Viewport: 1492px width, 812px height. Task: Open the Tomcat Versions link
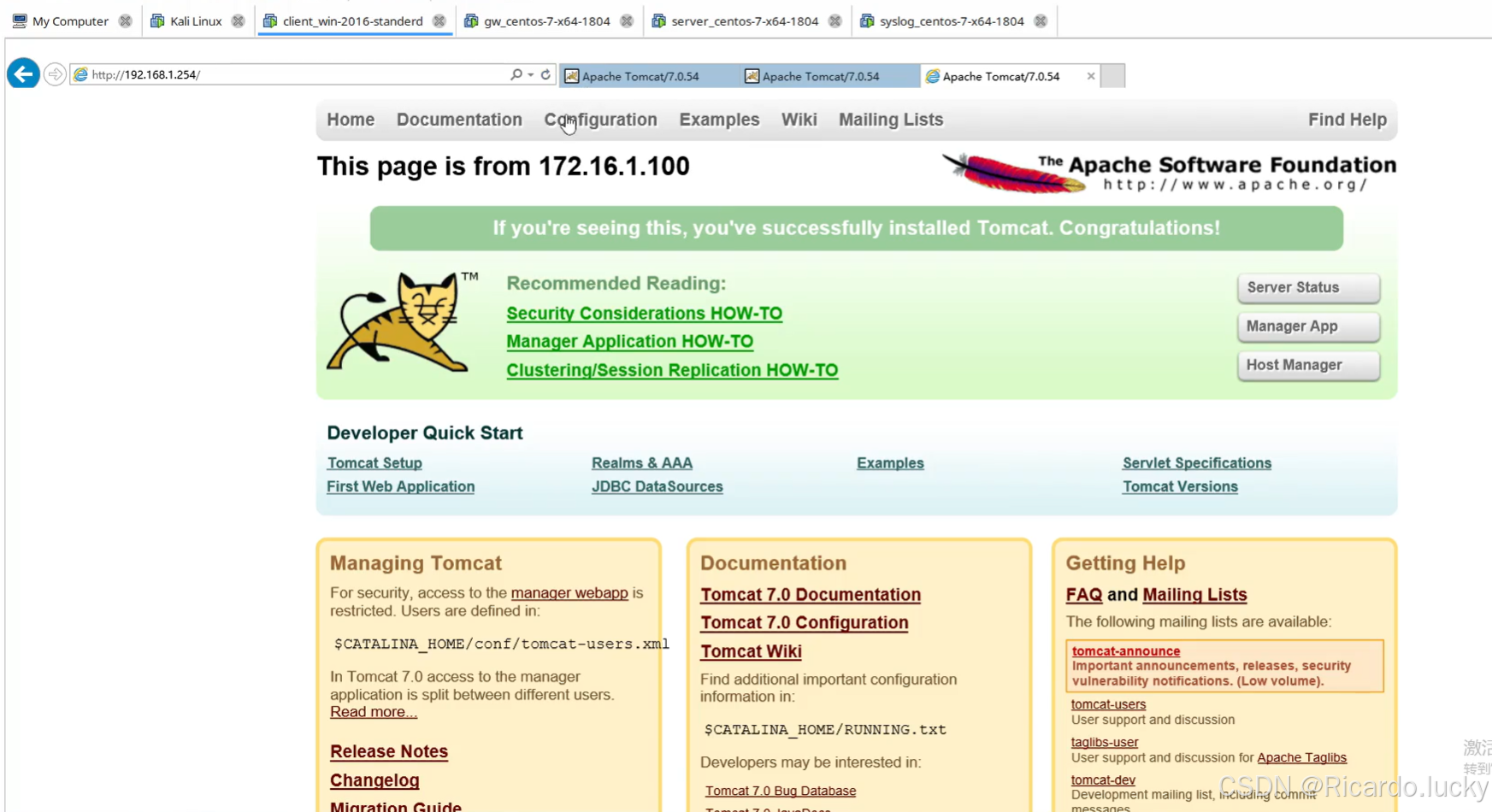point(1180,486)
